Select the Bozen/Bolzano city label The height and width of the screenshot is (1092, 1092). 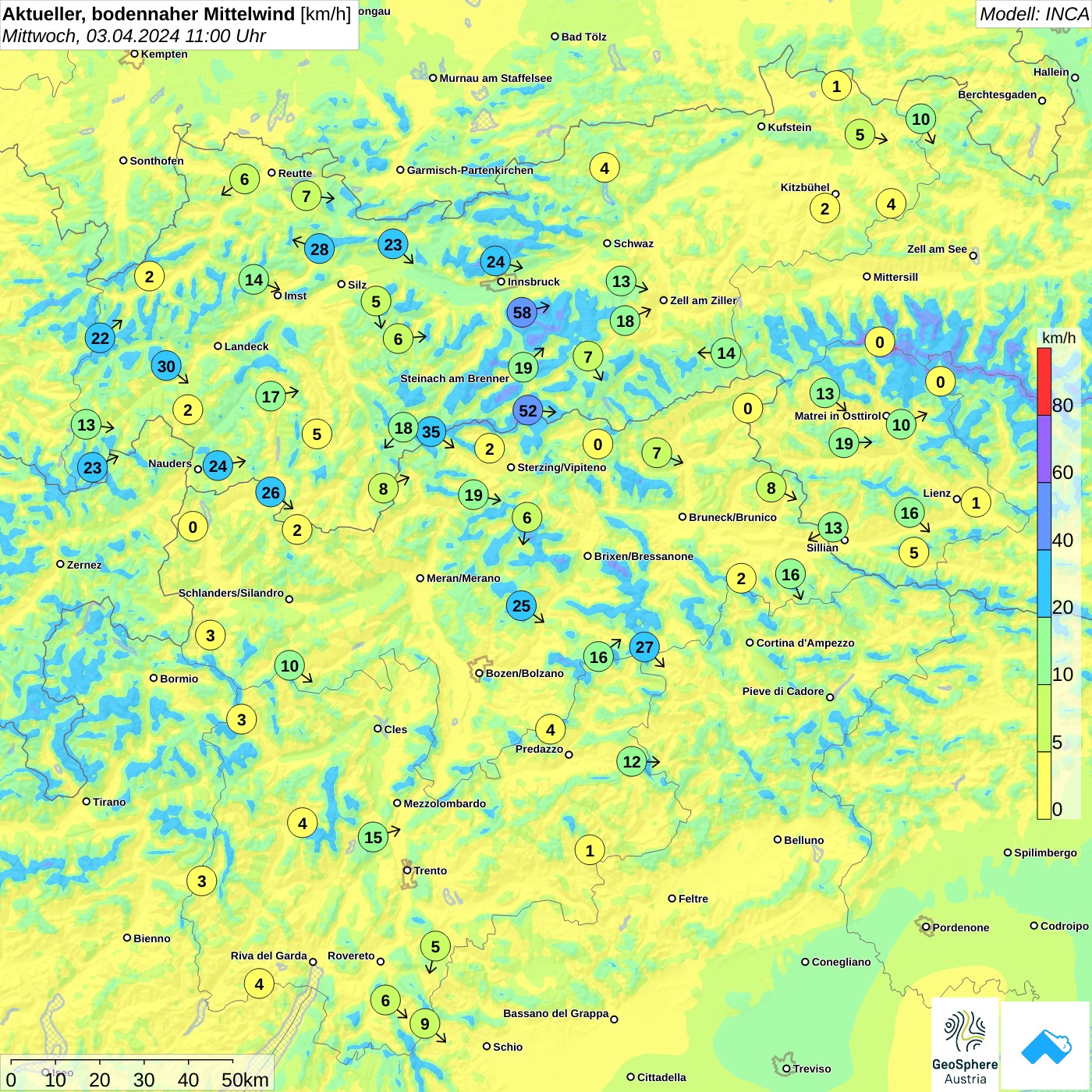tap(524, 673)
